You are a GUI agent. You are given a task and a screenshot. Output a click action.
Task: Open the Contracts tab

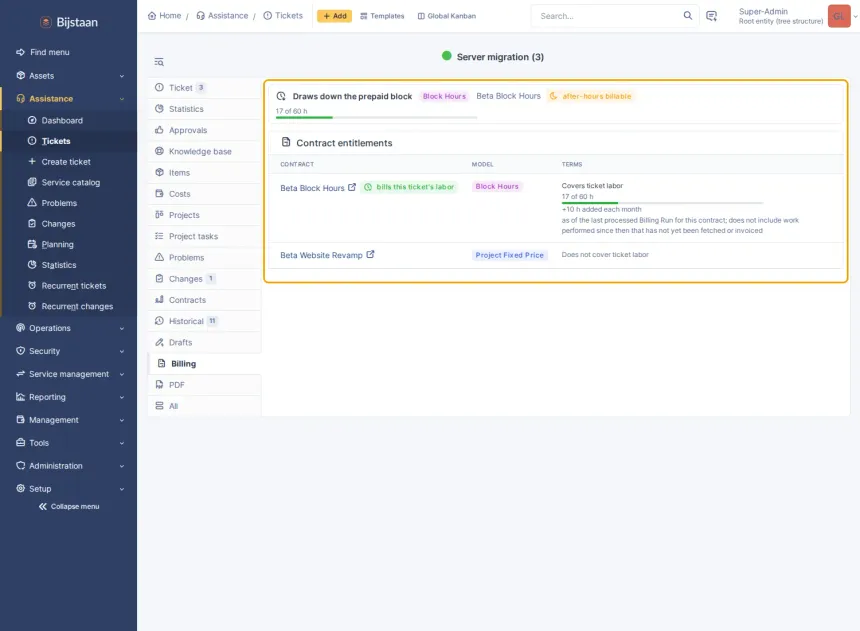tap(204, 300)
